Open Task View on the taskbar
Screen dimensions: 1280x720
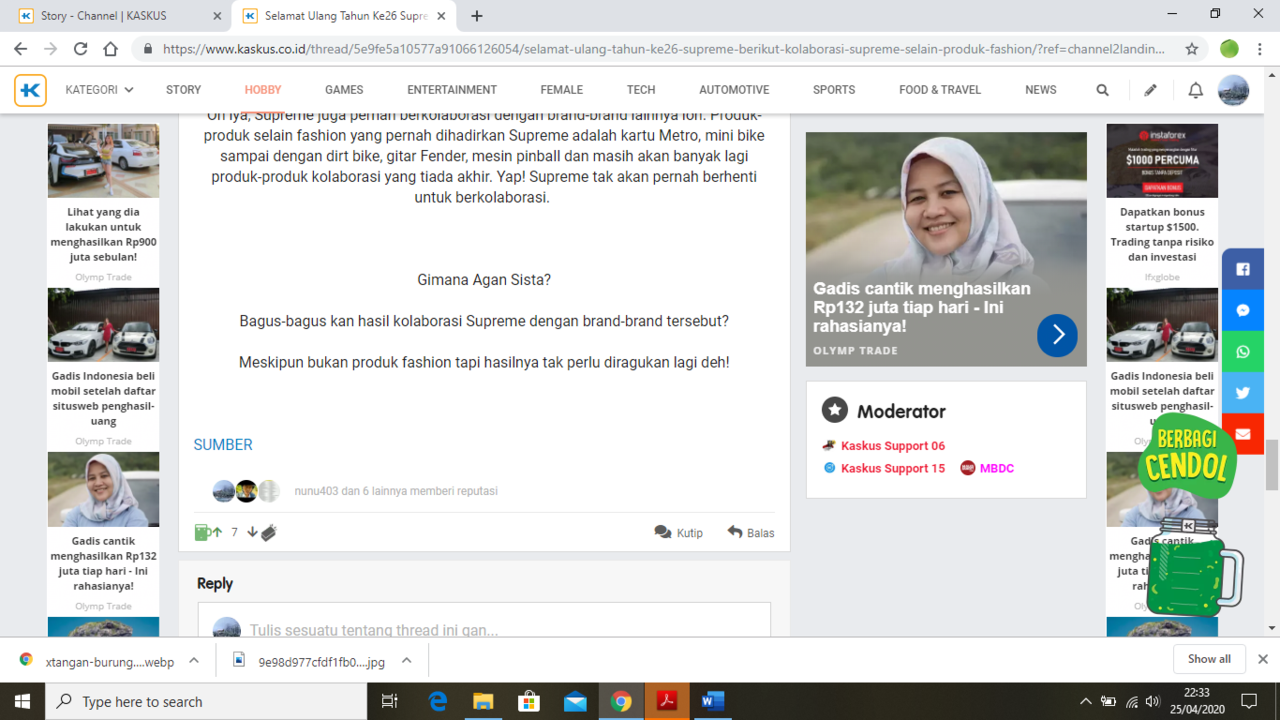click(390, 702)
